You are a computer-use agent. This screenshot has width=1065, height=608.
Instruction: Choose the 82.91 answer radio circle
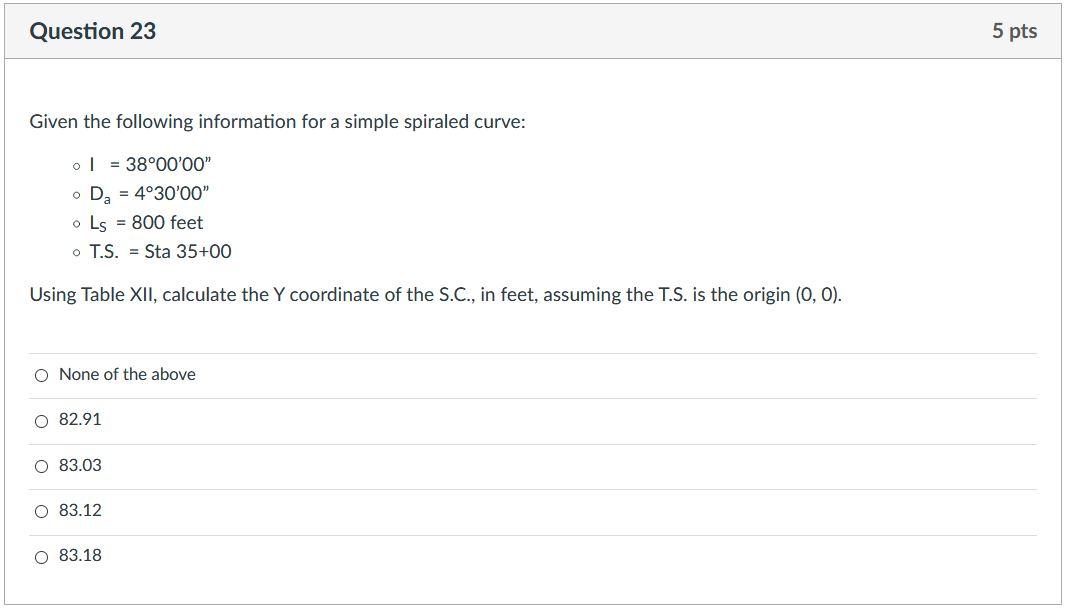tap(41, 421)
